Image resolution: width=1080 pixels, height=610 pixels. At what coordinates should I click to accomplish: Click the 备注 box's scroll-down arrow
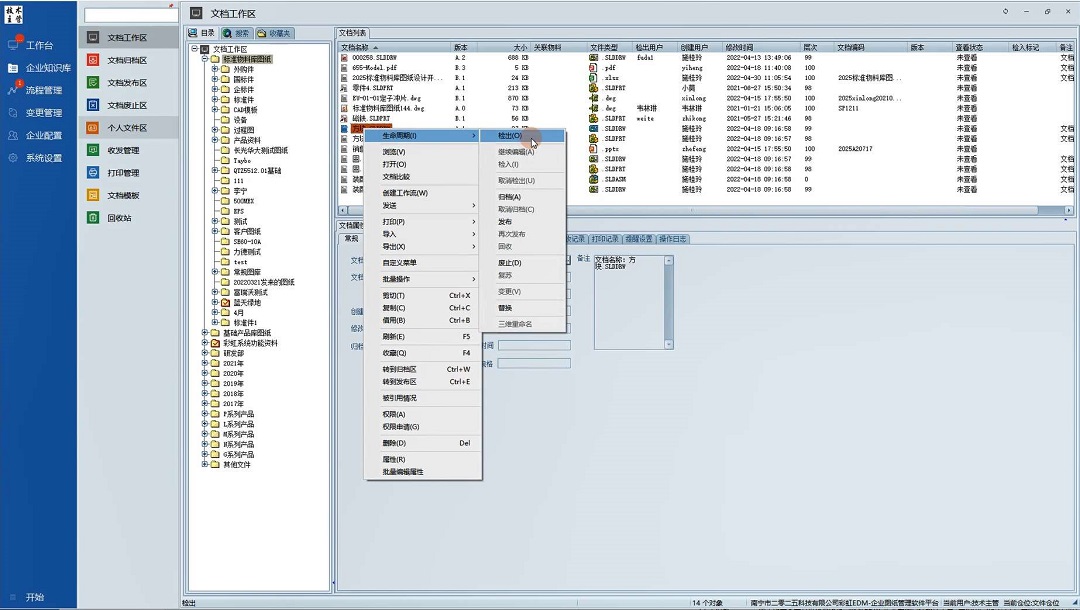coord(668,344)
